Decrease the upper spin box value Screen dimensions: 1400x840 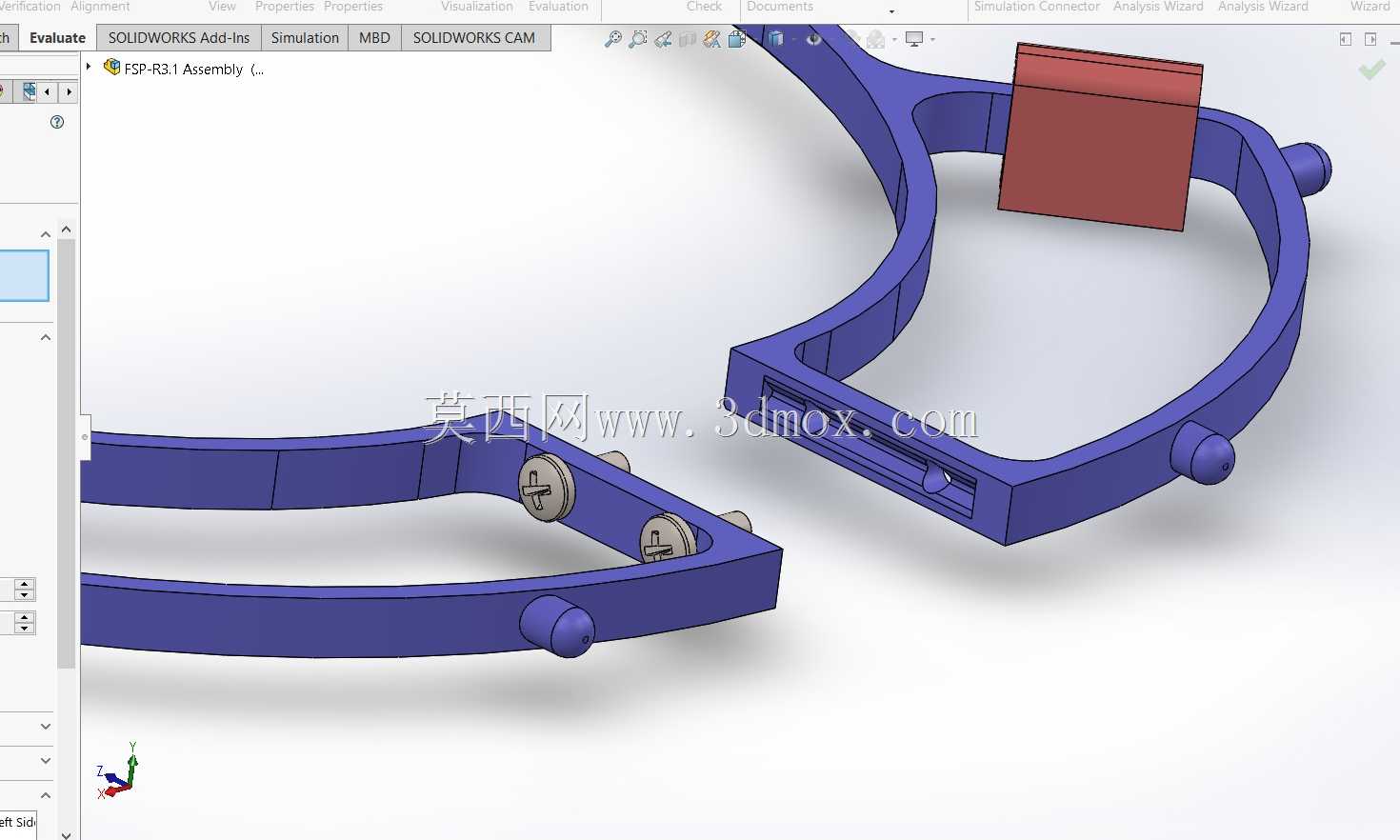[x=26, y=595]
